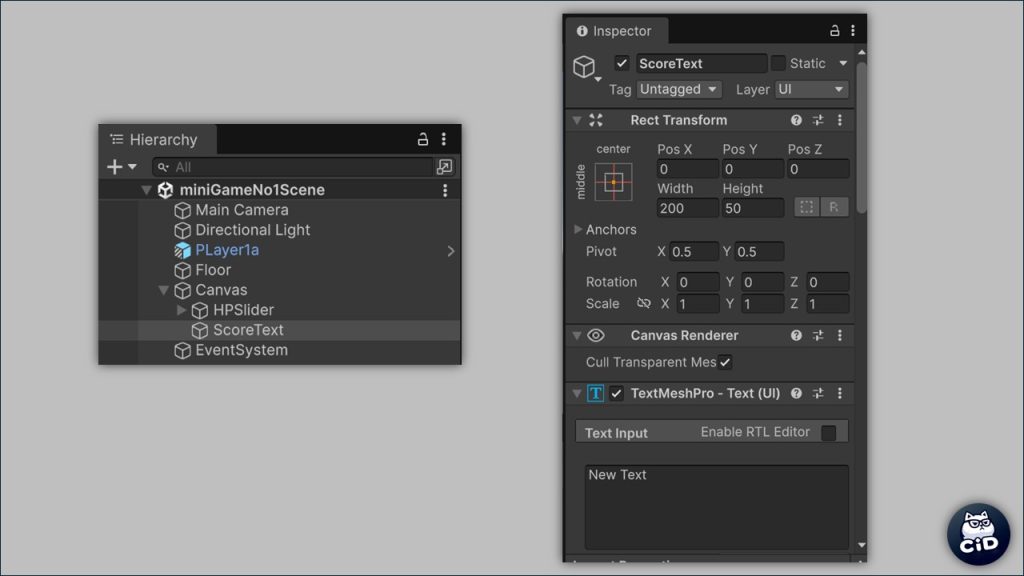The width and height of the screenshot is (1024, 576).
Task: Expand the HPSlider tree item
Action: [x=181, y=310]
